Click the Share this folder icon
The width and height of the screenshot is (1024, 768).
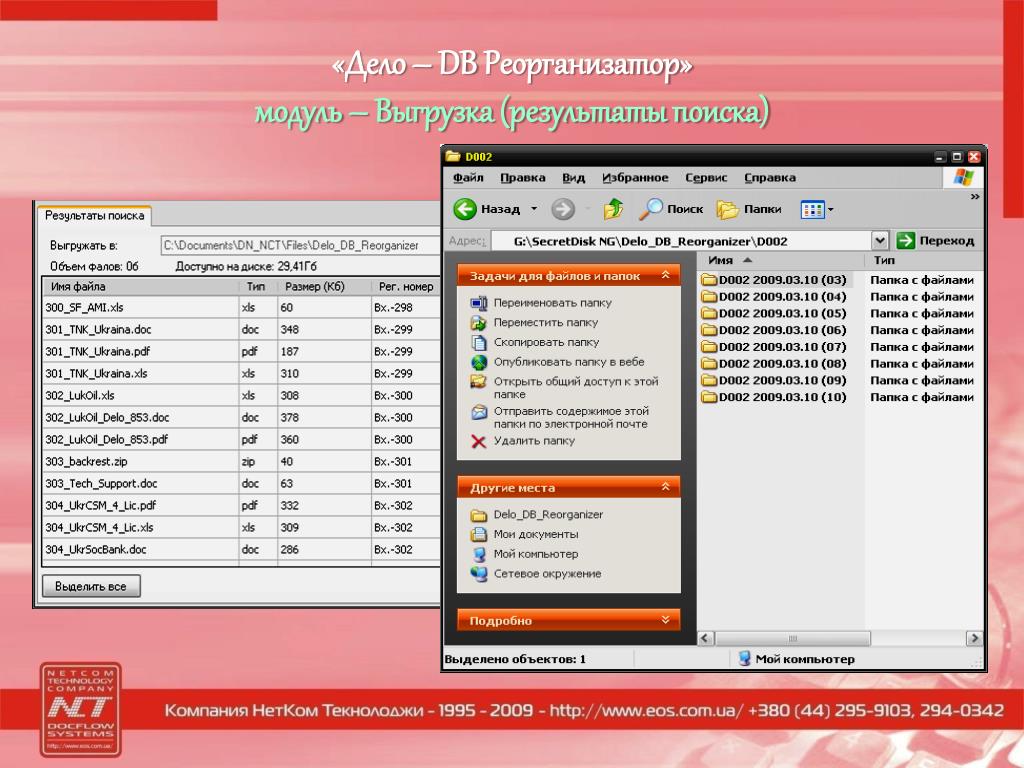coord(479,381)
